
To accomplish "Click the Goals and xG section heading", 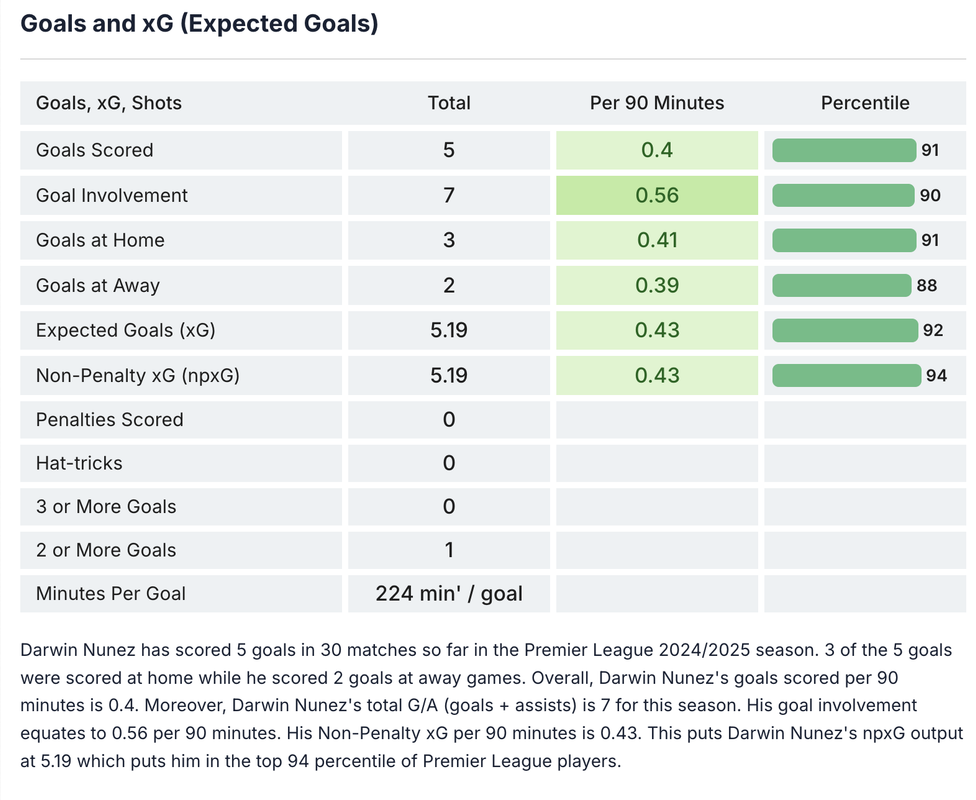I will click(199, 24).
